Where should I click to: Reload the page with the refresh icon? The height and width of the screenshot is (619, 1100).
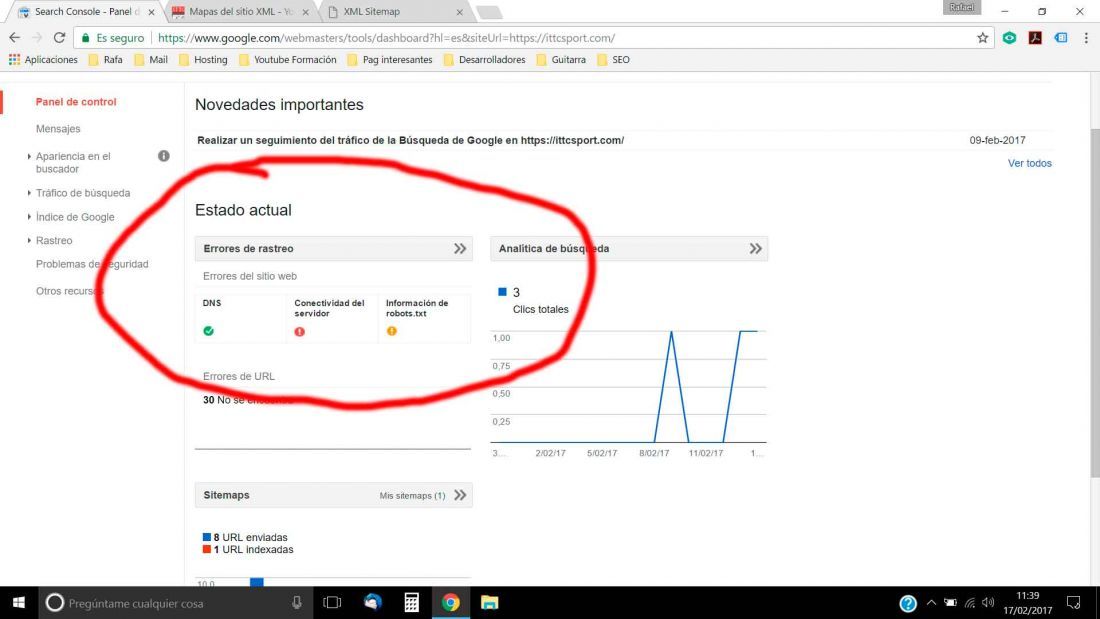[60, 38]
